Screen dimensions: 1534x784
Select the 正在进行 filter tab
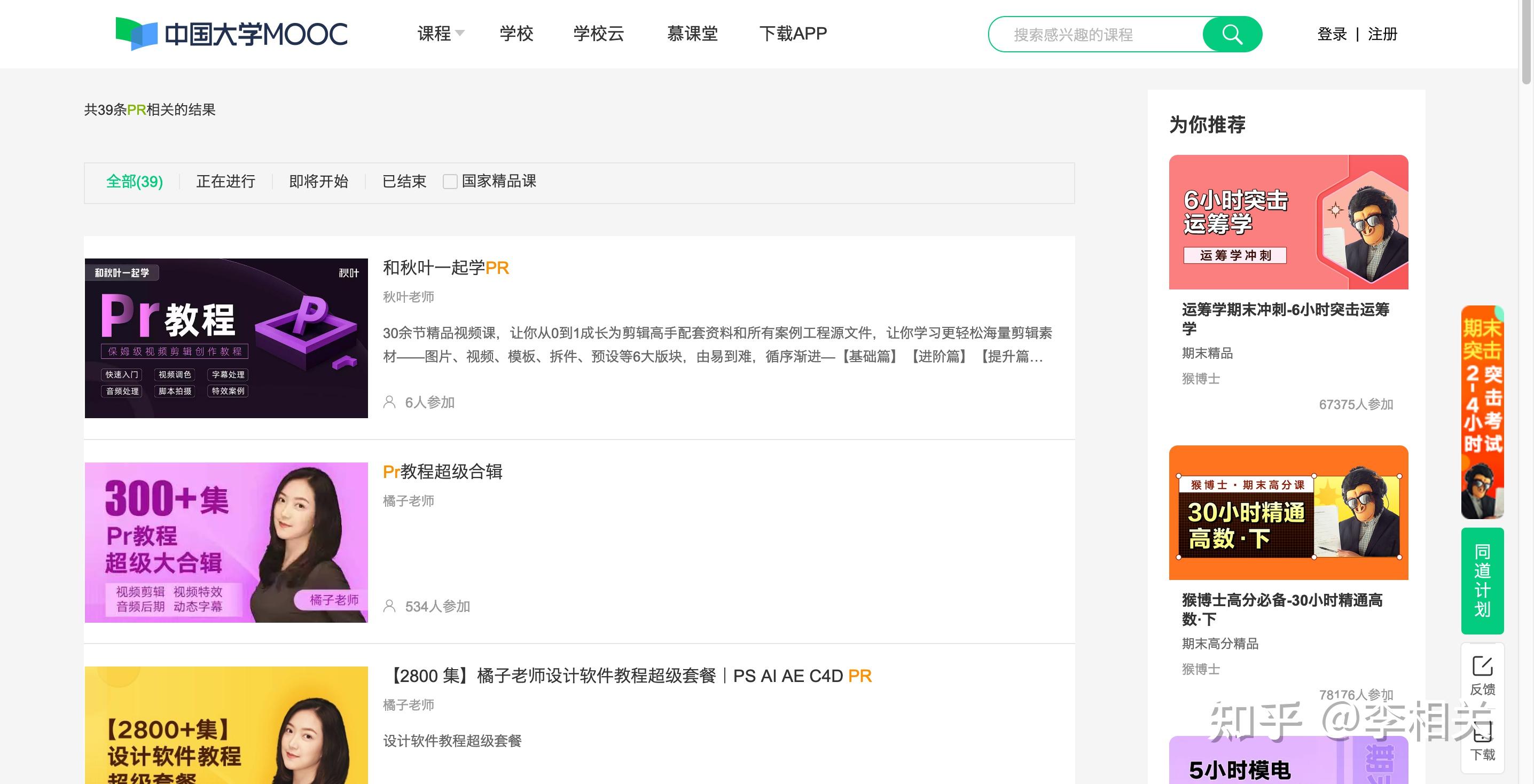click(226, 182)
